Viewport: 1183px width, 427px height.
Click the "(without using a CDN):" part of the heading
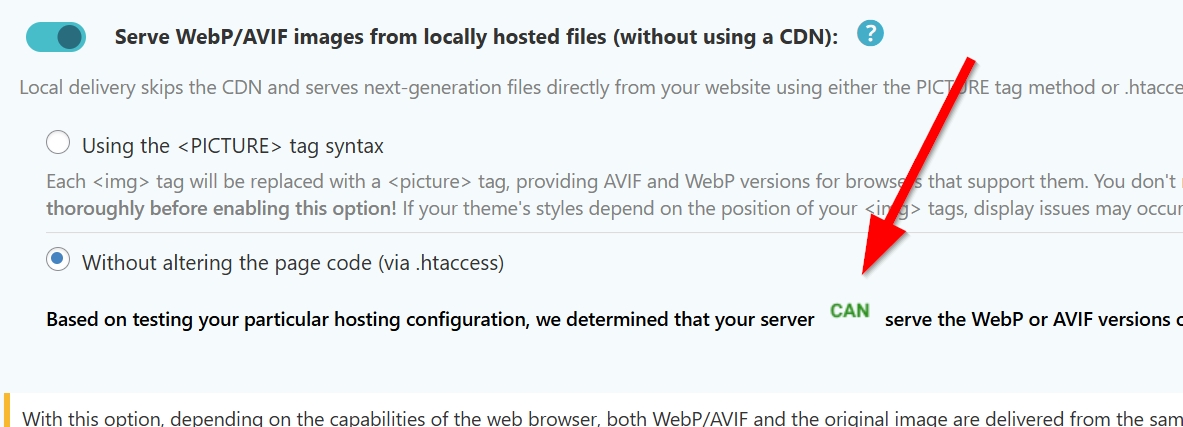tap(726, 37)
